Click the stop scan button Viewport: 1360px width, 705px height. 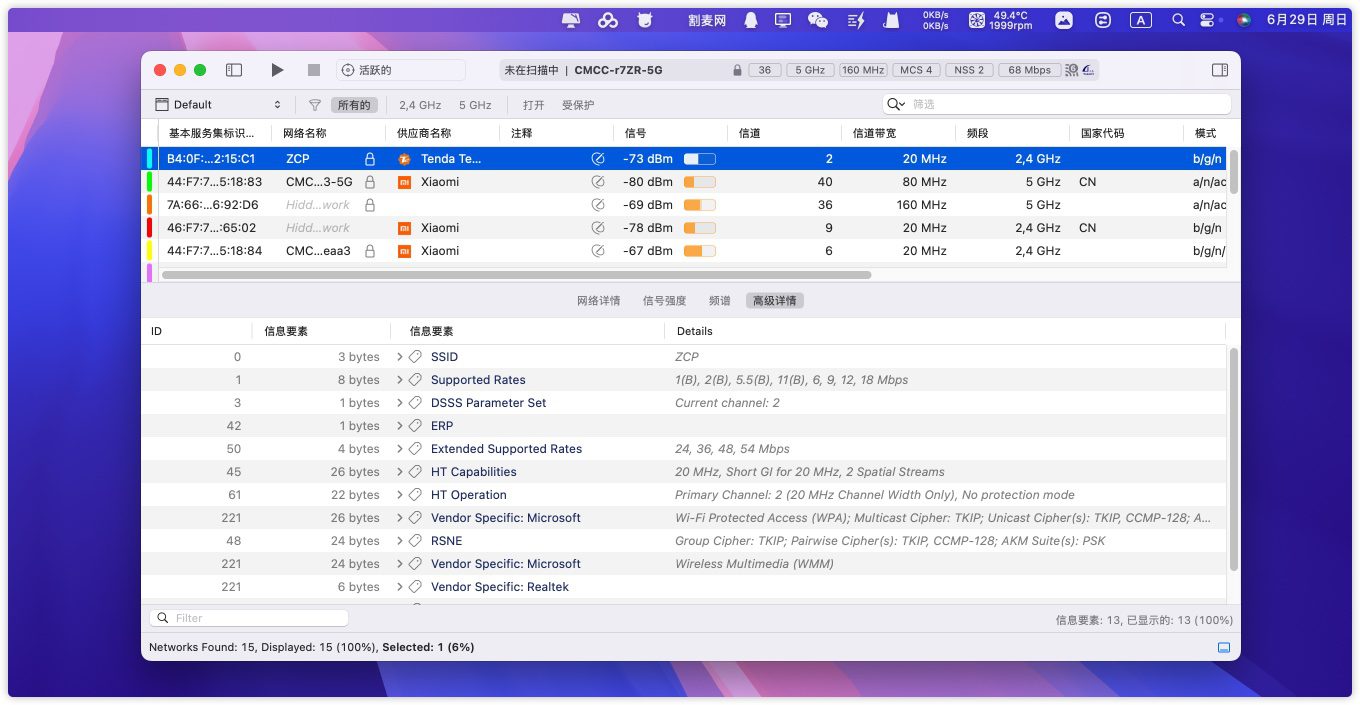click(x=314, y=70)
